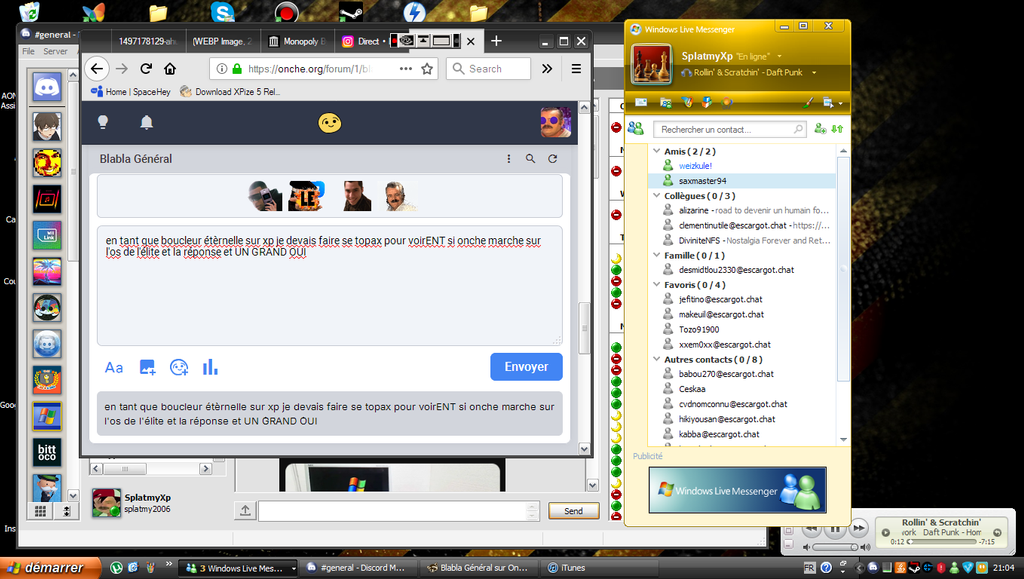This screenshot has height=579, width=1024.
Task: Switch to the 1497178129 tab
Action: pos(148,41)
